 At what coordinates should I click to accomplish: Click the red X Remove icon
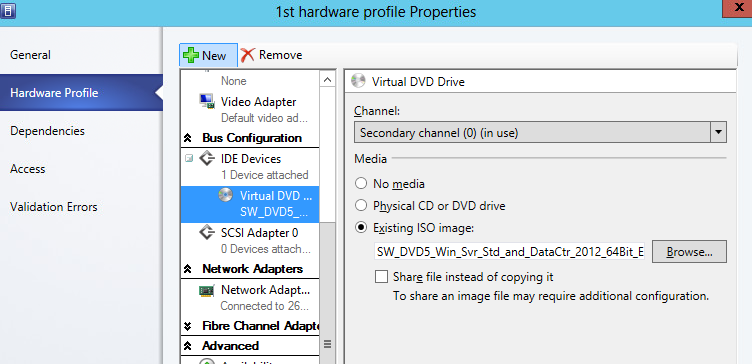click(x=247, y=55)
